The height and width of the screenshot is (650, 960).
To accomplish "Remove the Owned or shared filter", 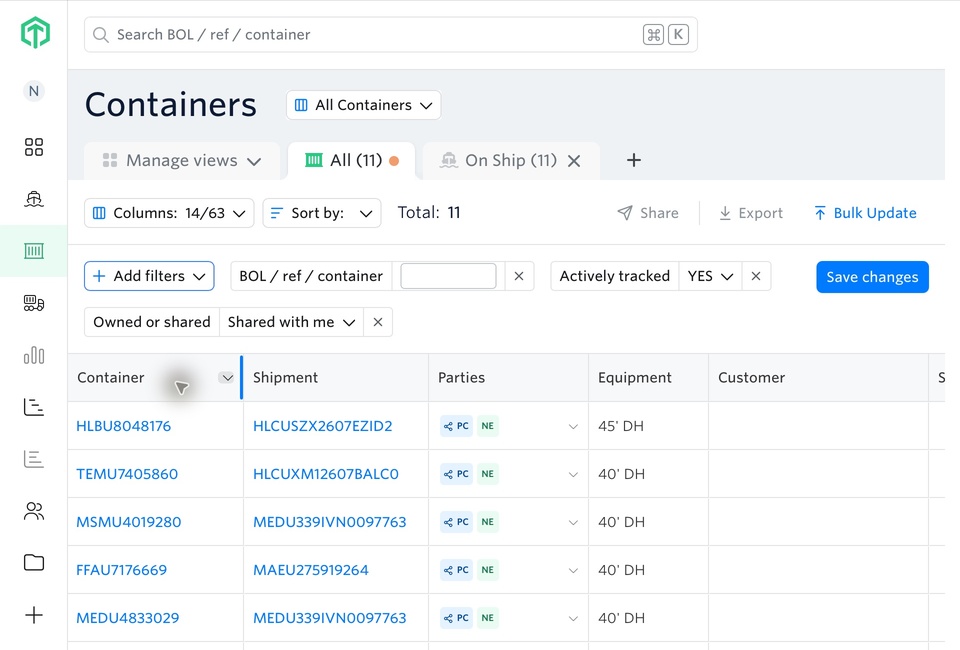I will pos(378,322).
